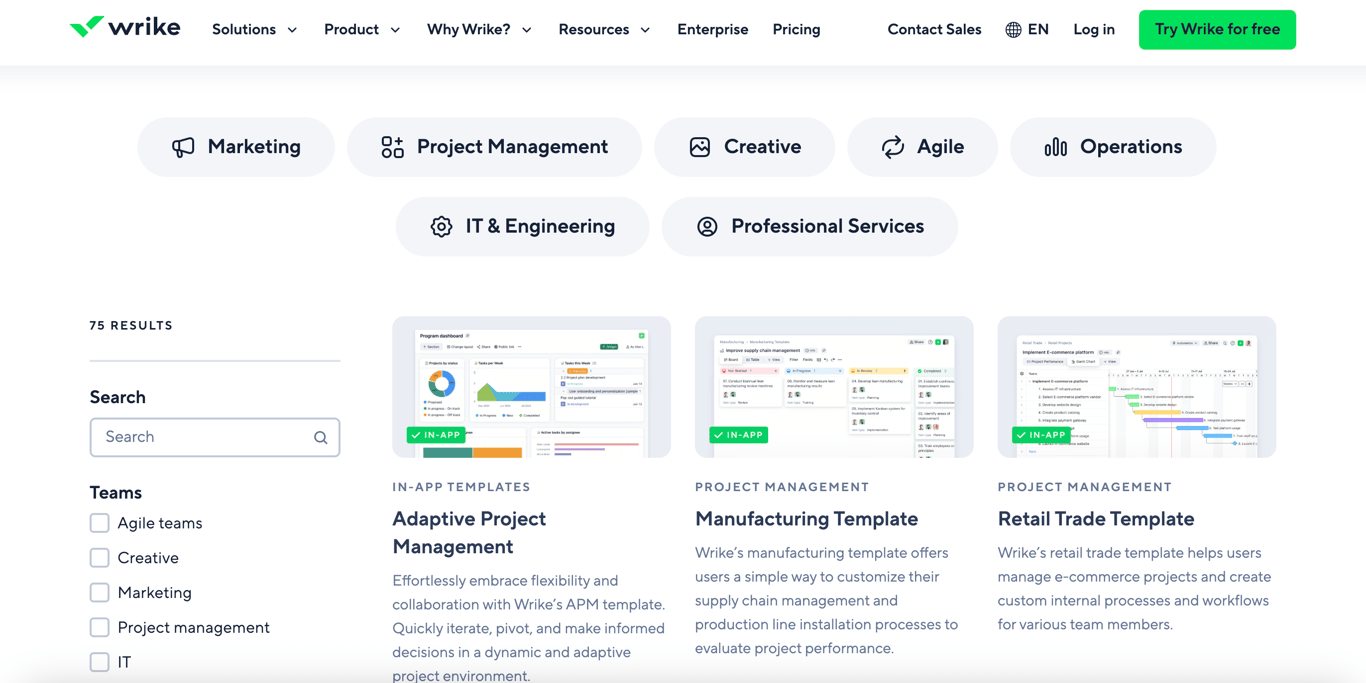Expand the Why Wrike? dropdown

(x=479, y=30)
